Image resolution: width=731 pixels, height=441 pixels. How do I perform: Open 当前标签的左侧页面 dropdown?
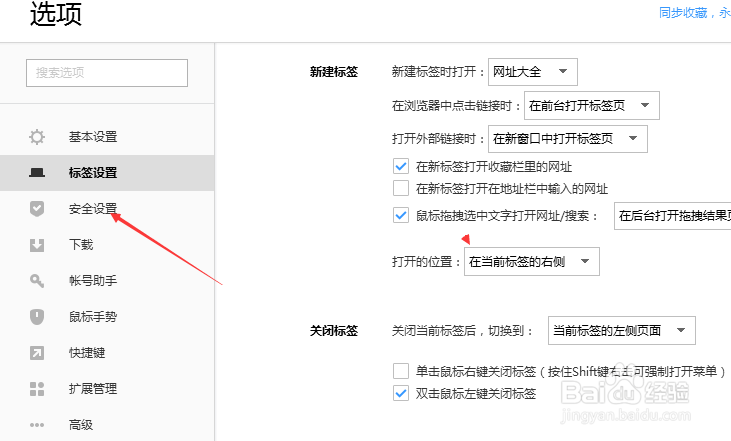[621, 331]
